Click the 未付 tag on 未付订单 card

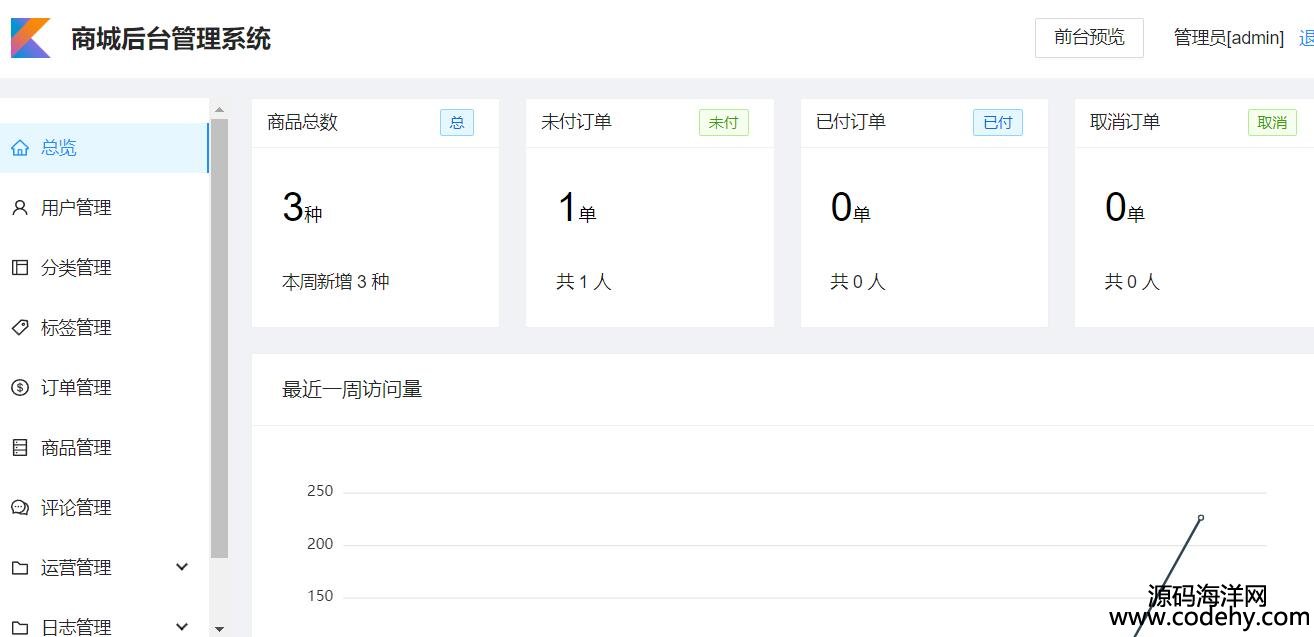(x=723, y=123)
